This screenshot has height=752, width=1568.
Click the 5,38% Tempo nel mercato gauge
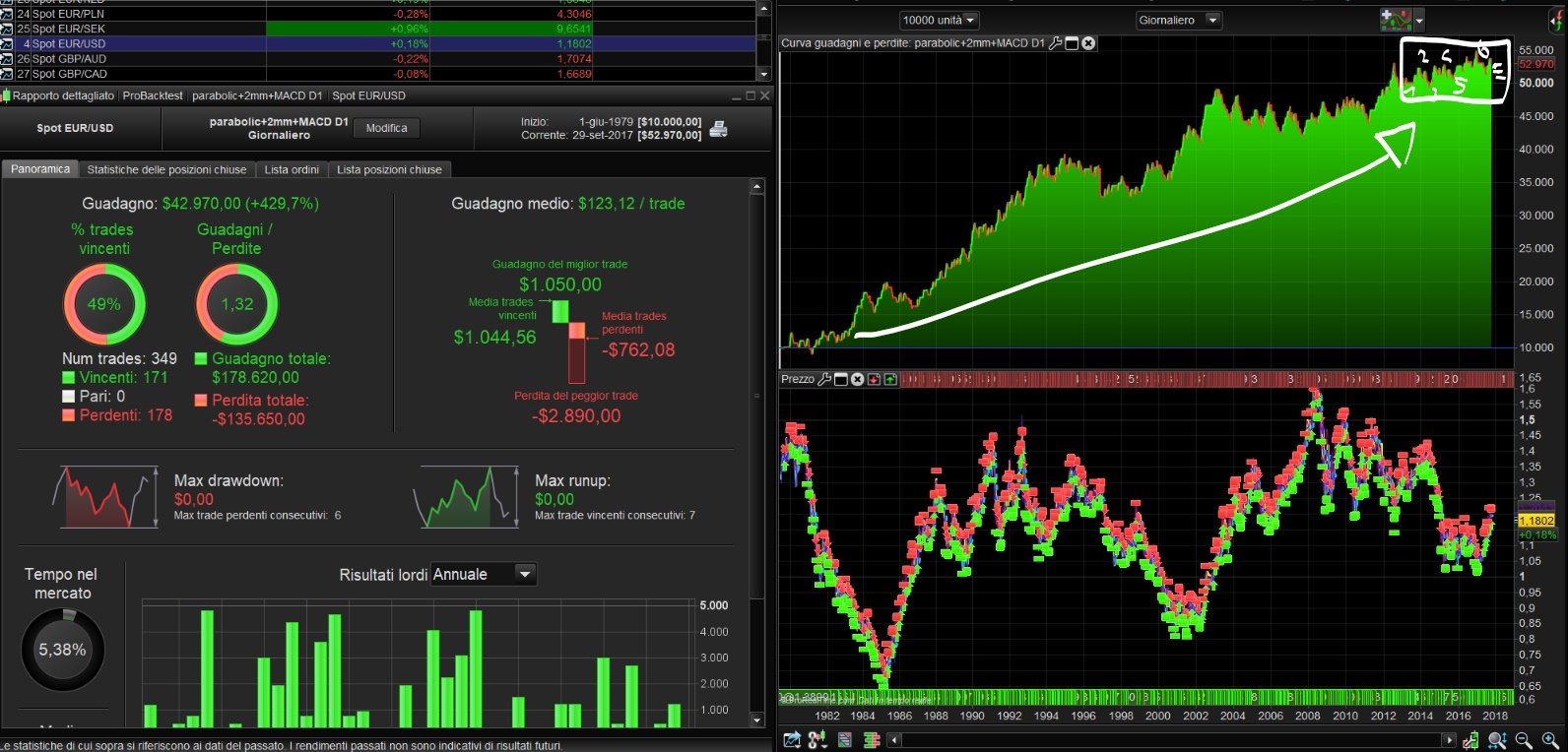(62, 650)
